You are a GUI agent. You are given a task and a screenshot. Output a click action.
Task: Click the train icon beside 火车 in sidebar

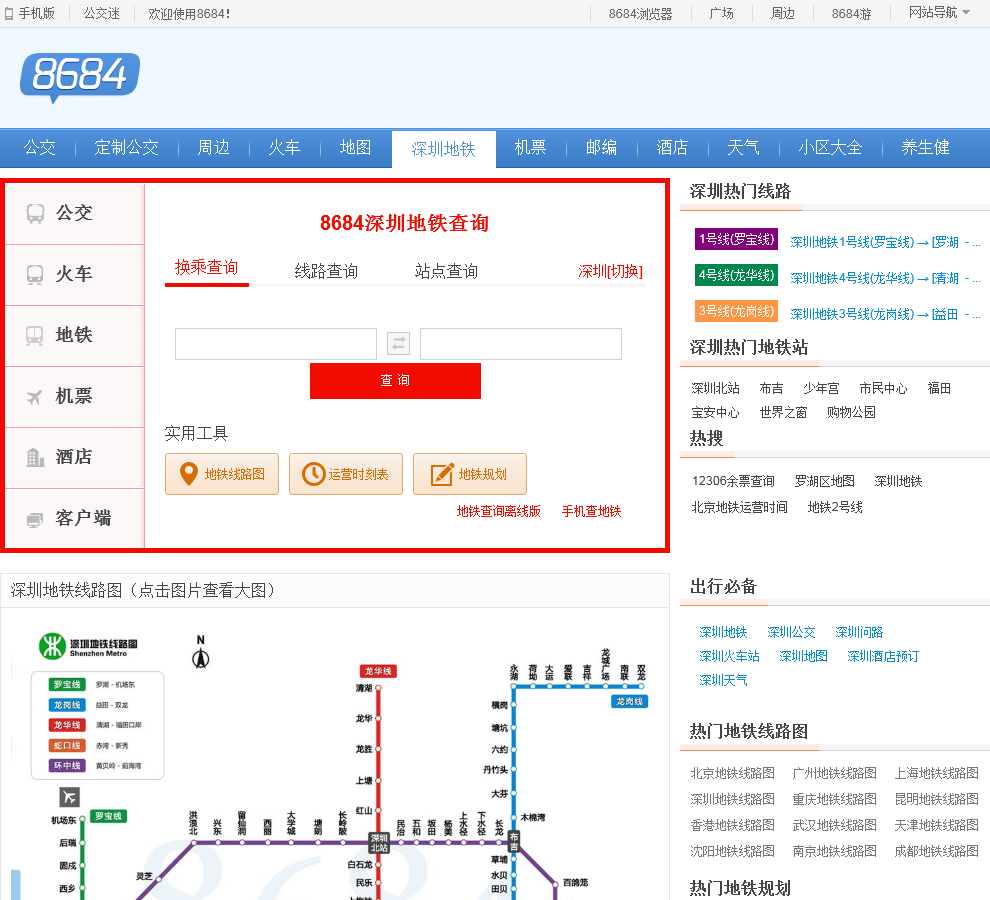click(x=35, y=275)
